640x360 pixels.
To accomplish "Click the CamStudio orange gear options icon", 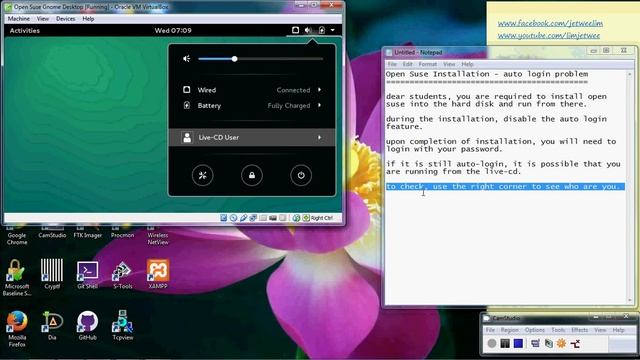I will coord(562,344).
